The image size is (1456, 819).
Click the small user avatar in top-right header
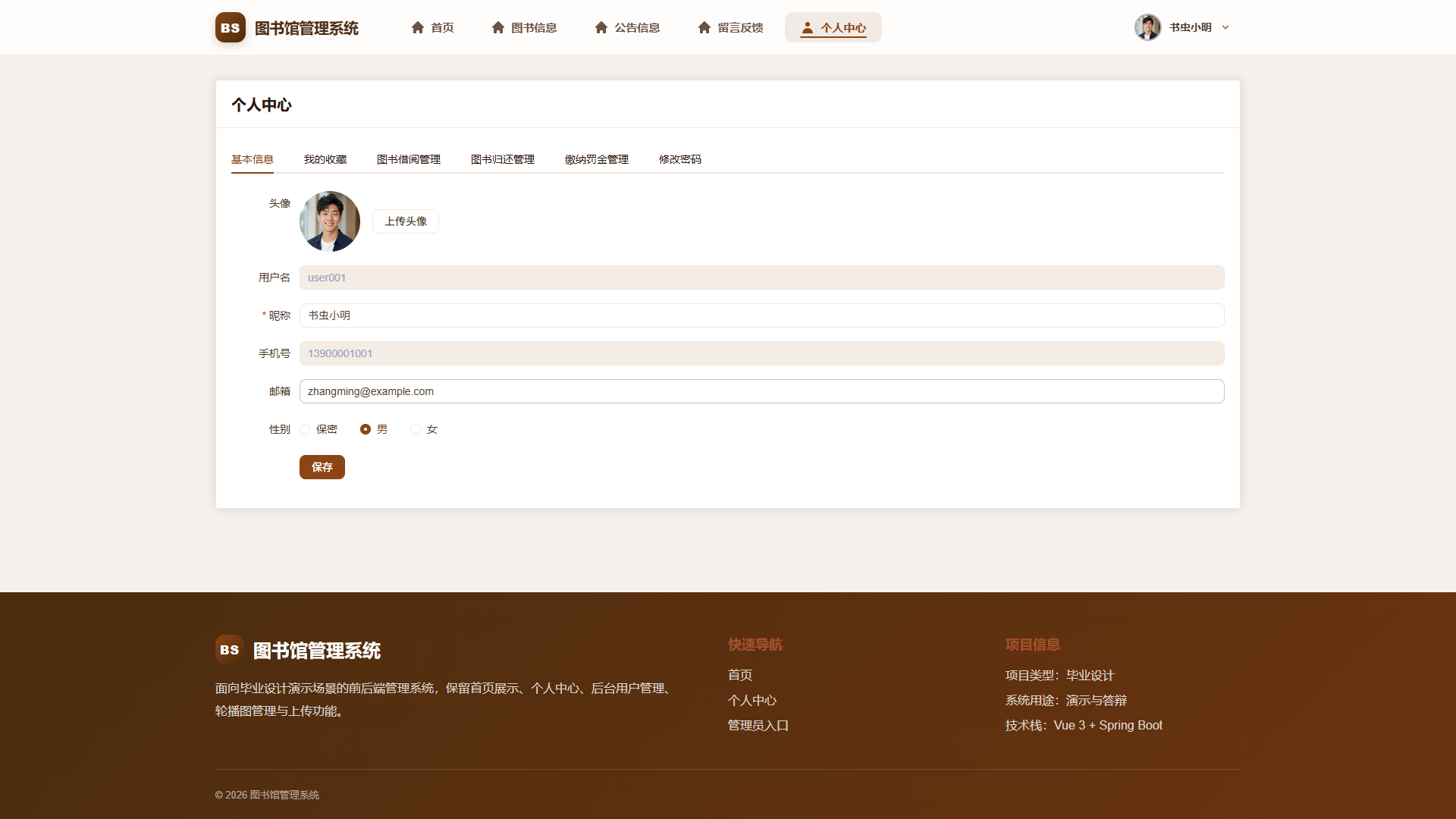click(1148, 27)
